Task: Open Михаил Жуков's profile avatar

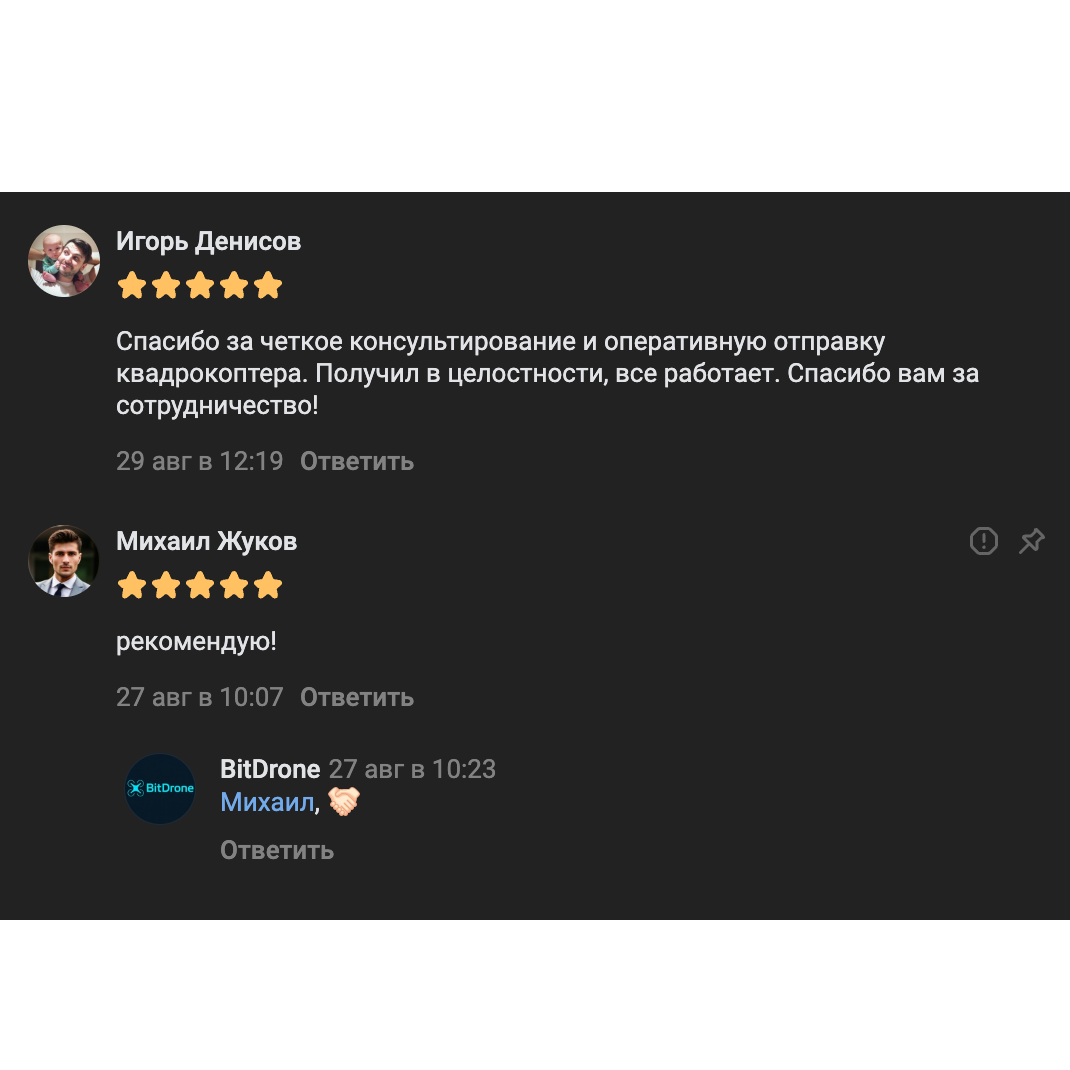Action: click(64, 561)
